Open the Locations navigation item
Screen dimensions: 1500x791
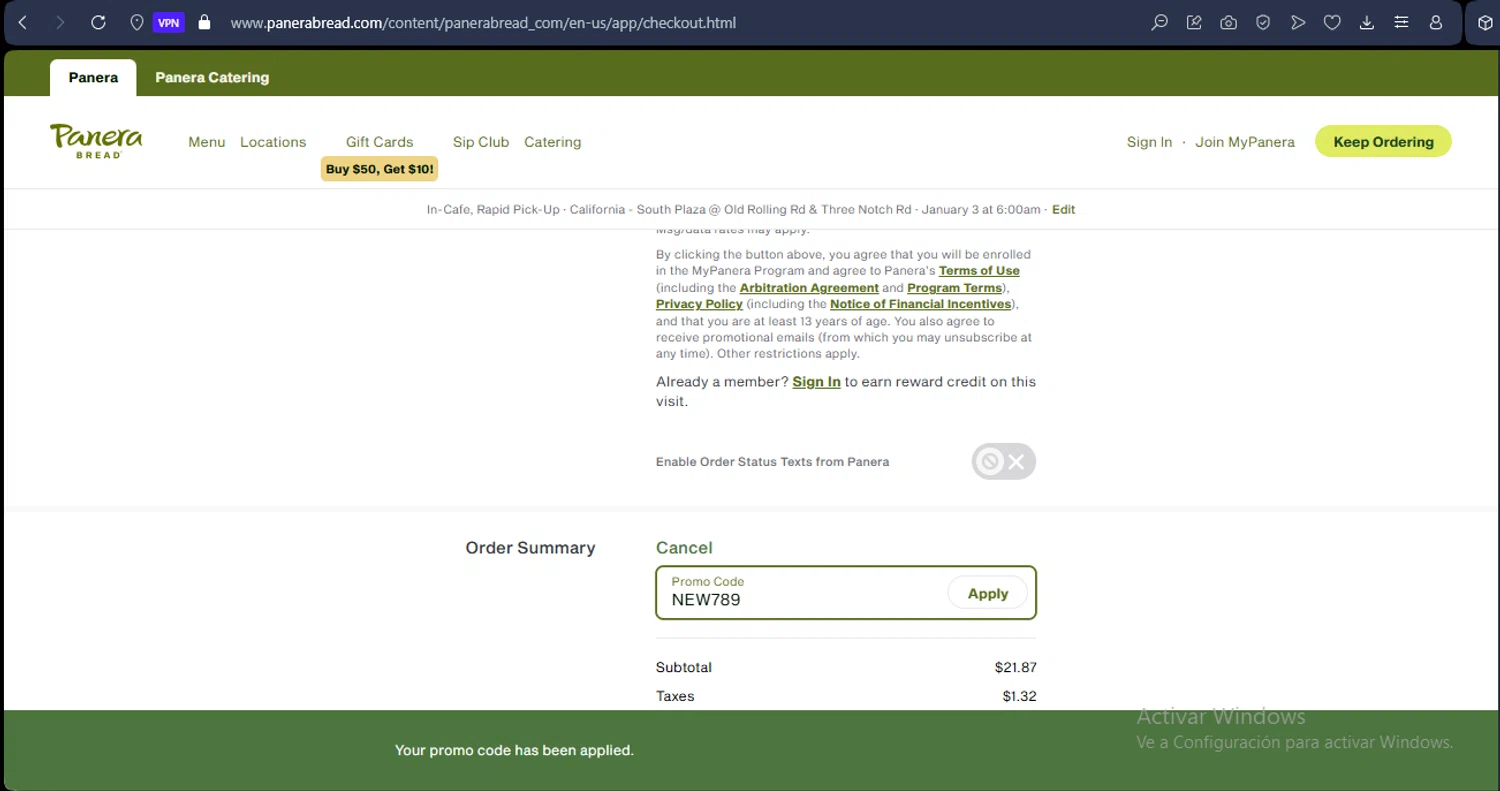[273, 142]
